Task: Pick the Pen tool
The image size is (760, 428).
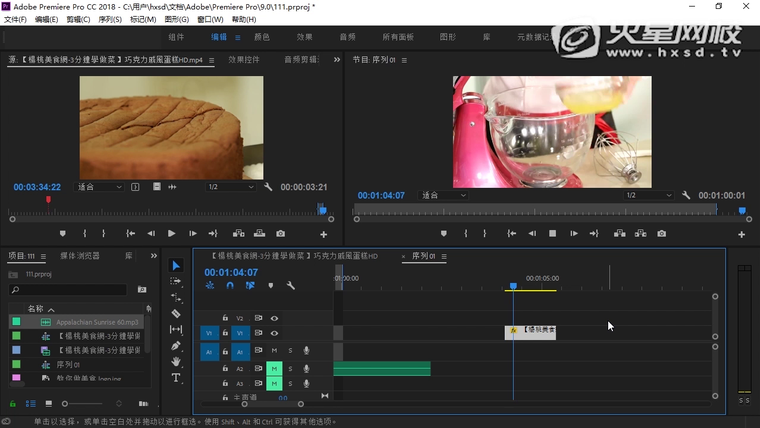Action: pos(176,346)
